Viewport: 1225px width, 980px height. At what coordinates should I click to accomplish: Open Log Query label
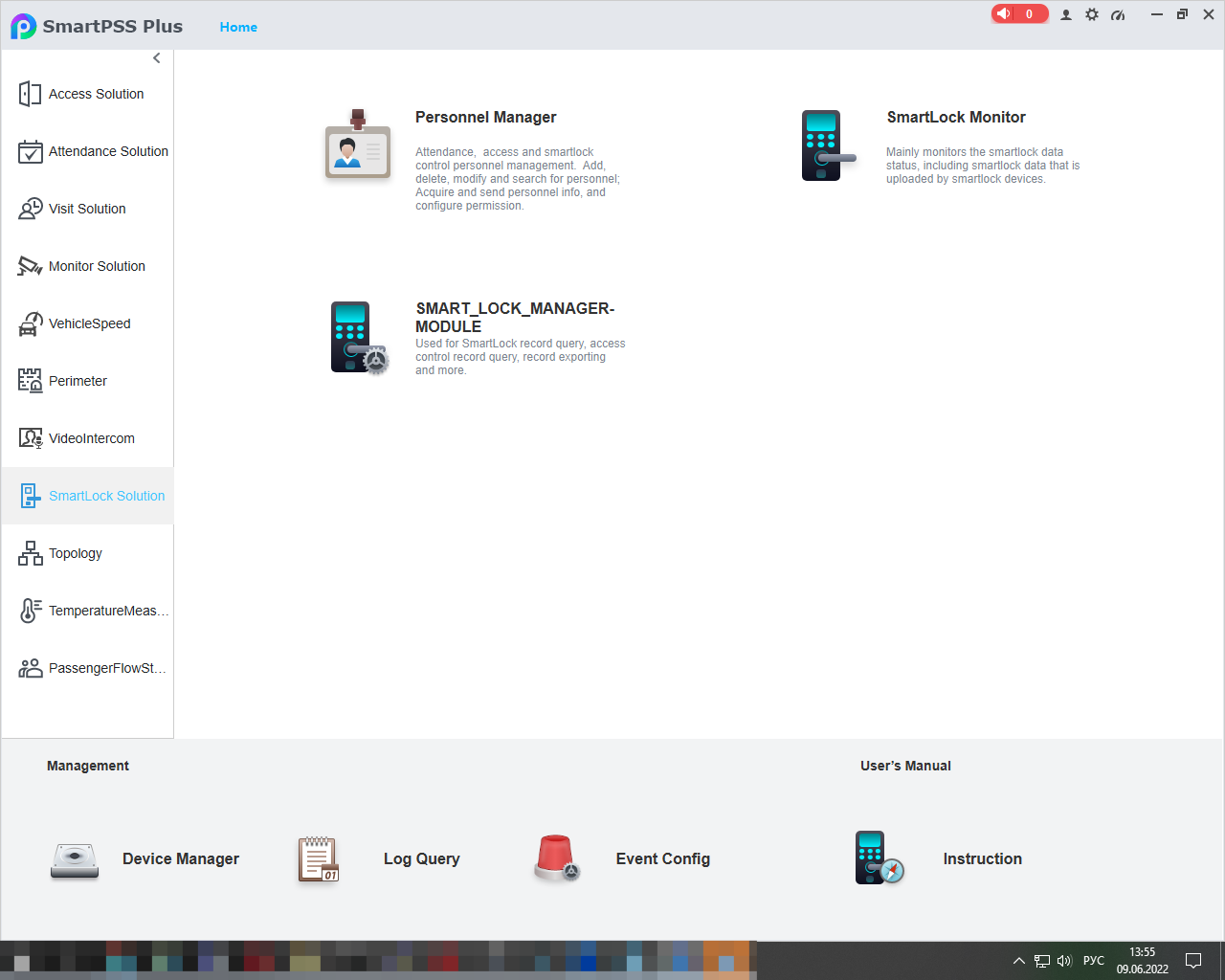[422, 859]
